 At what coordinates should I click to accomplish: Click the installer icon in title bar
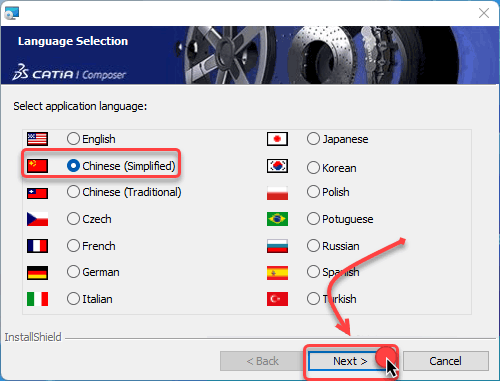[x=12, y=13]
